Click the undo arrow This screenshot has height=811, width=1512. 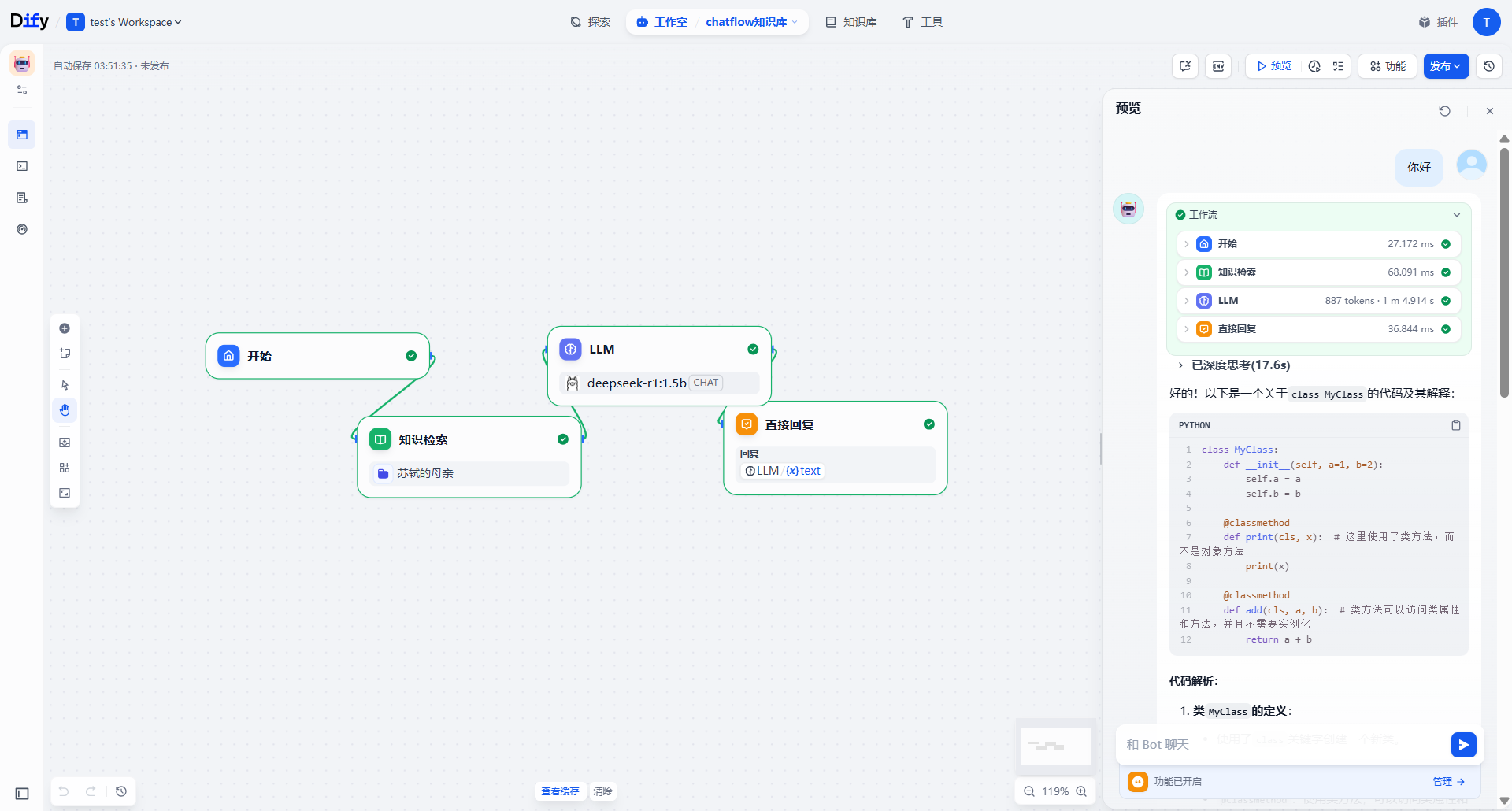65,791
